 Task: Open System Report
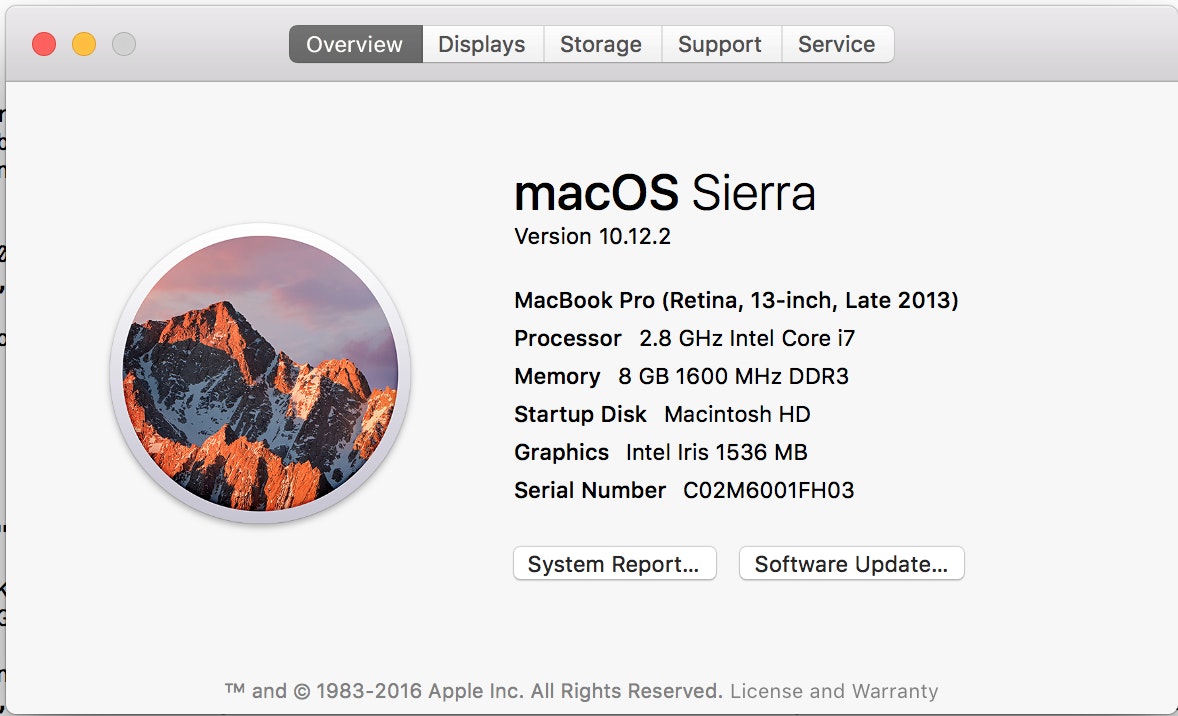(x=613, y=564)
